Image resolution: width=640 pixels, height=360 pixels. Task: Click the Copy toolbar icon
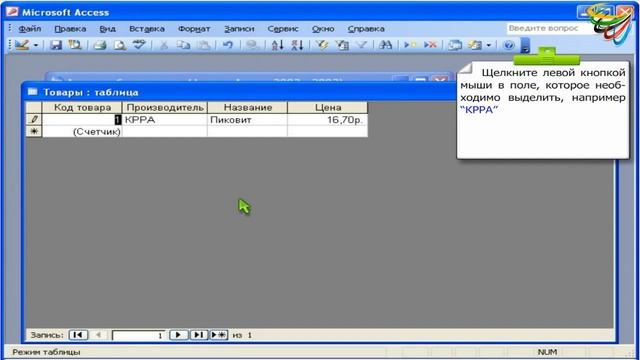[x=184, y=45]
